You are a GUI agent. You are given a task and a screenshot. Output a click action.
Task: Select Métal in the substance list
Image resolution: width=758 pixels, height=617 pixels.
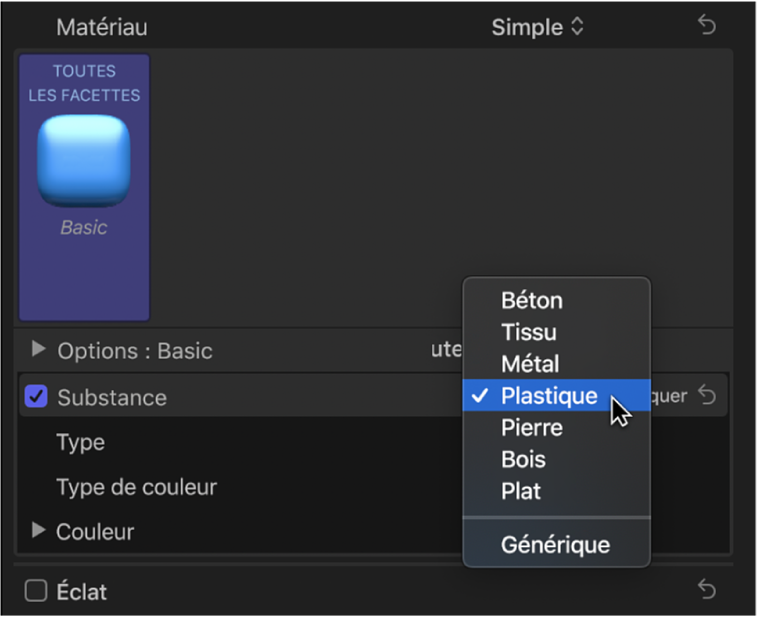(x=530, y=364)
